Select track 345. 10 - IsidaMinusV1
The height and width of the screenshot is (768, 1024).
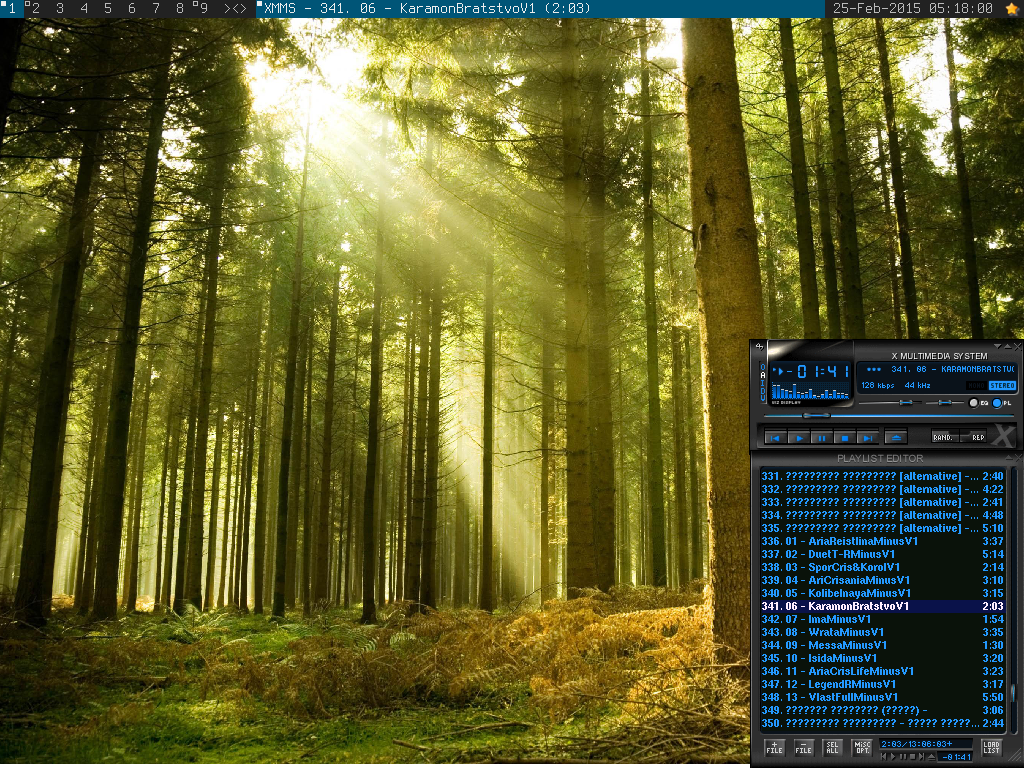point(882,658)
